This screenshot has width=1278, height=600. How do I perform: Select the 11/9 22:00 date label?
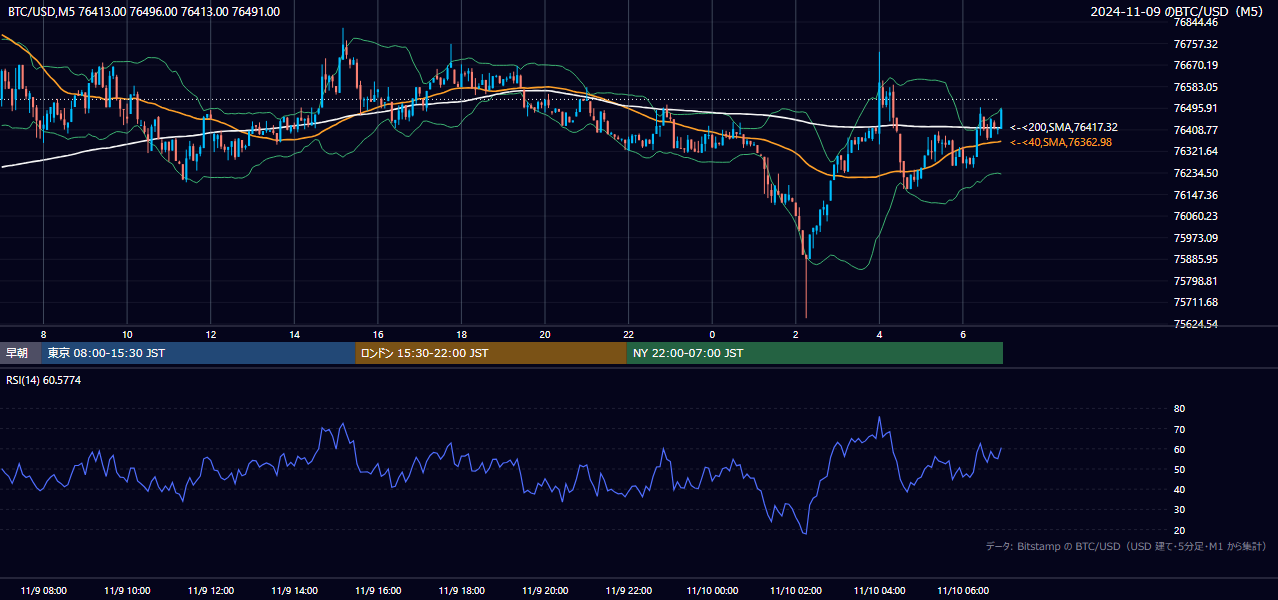628,590
